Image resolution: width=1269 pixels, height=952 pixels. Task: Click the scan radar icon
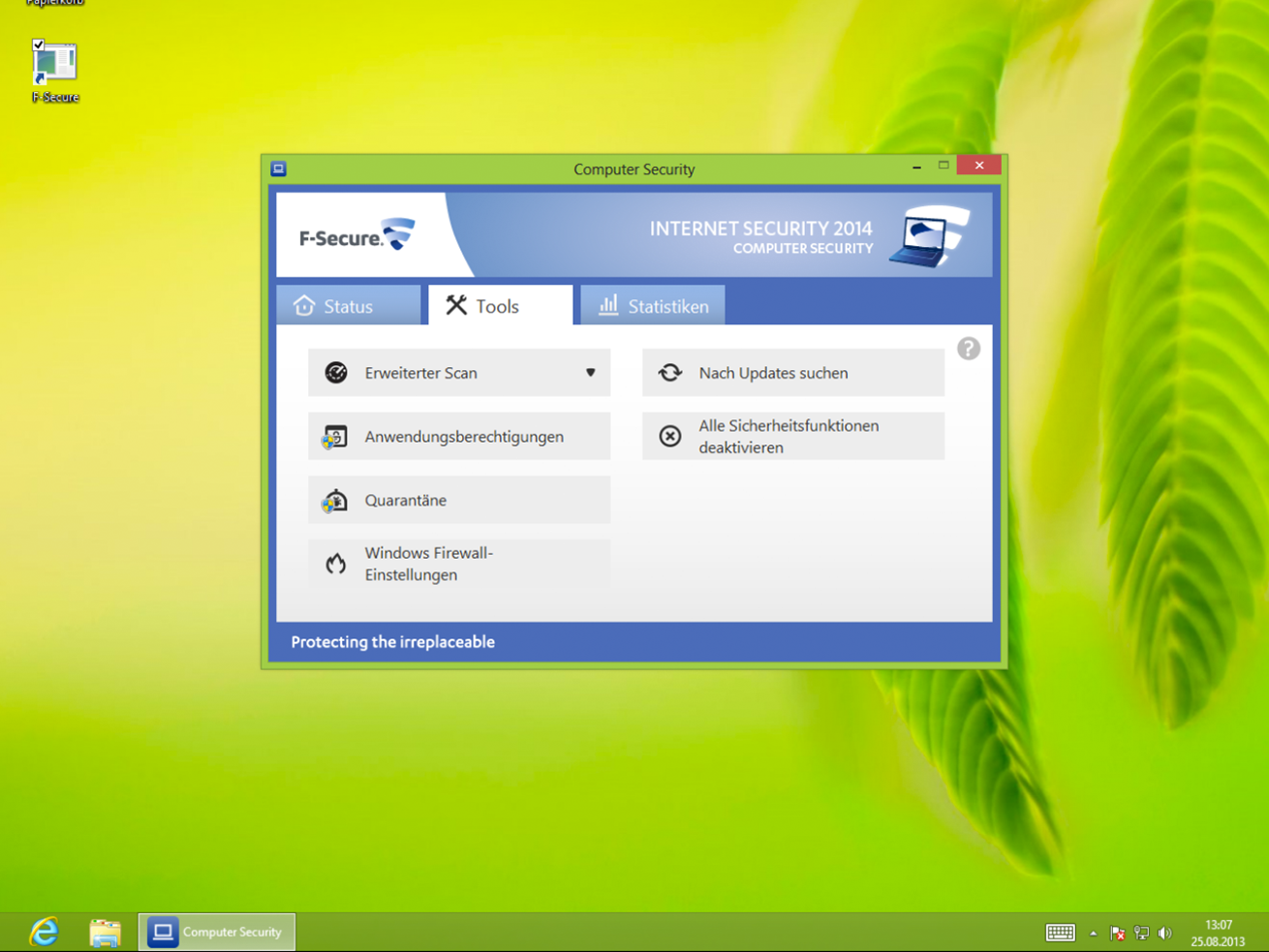[x=336, y=373]
